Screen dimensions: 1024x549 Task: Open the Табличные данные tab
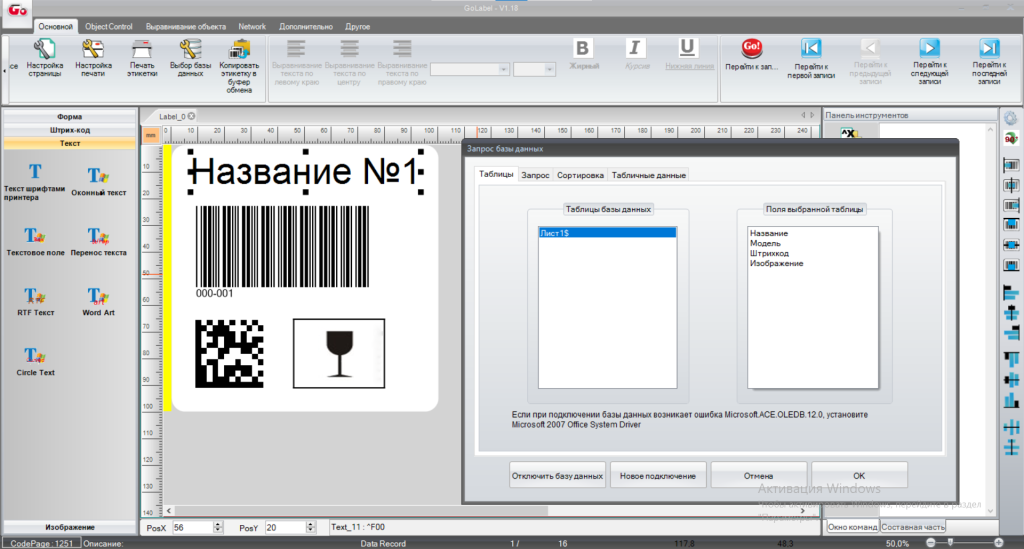point(648,175)
